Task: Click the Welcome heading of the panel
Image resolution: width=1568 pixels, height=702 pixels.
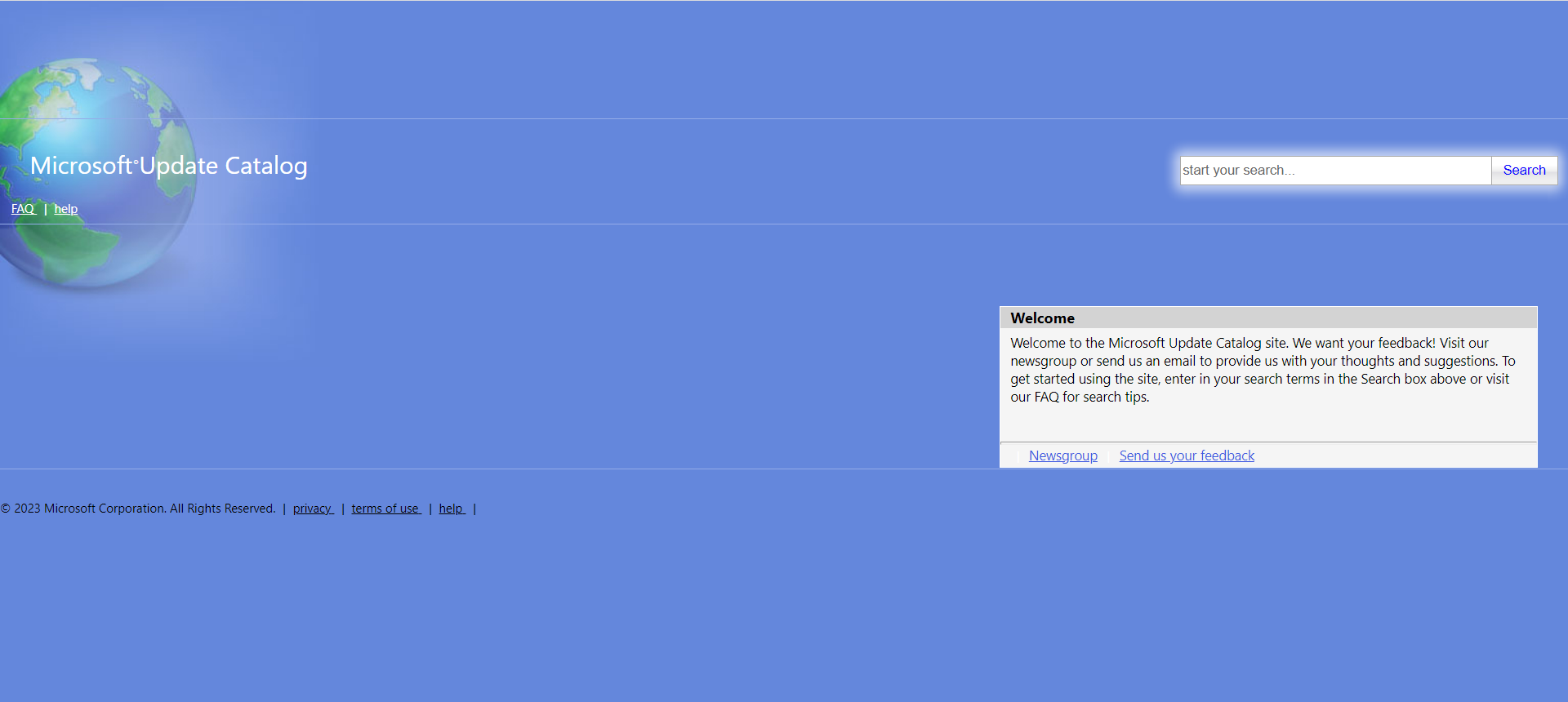Action: tap(1043, 318)
